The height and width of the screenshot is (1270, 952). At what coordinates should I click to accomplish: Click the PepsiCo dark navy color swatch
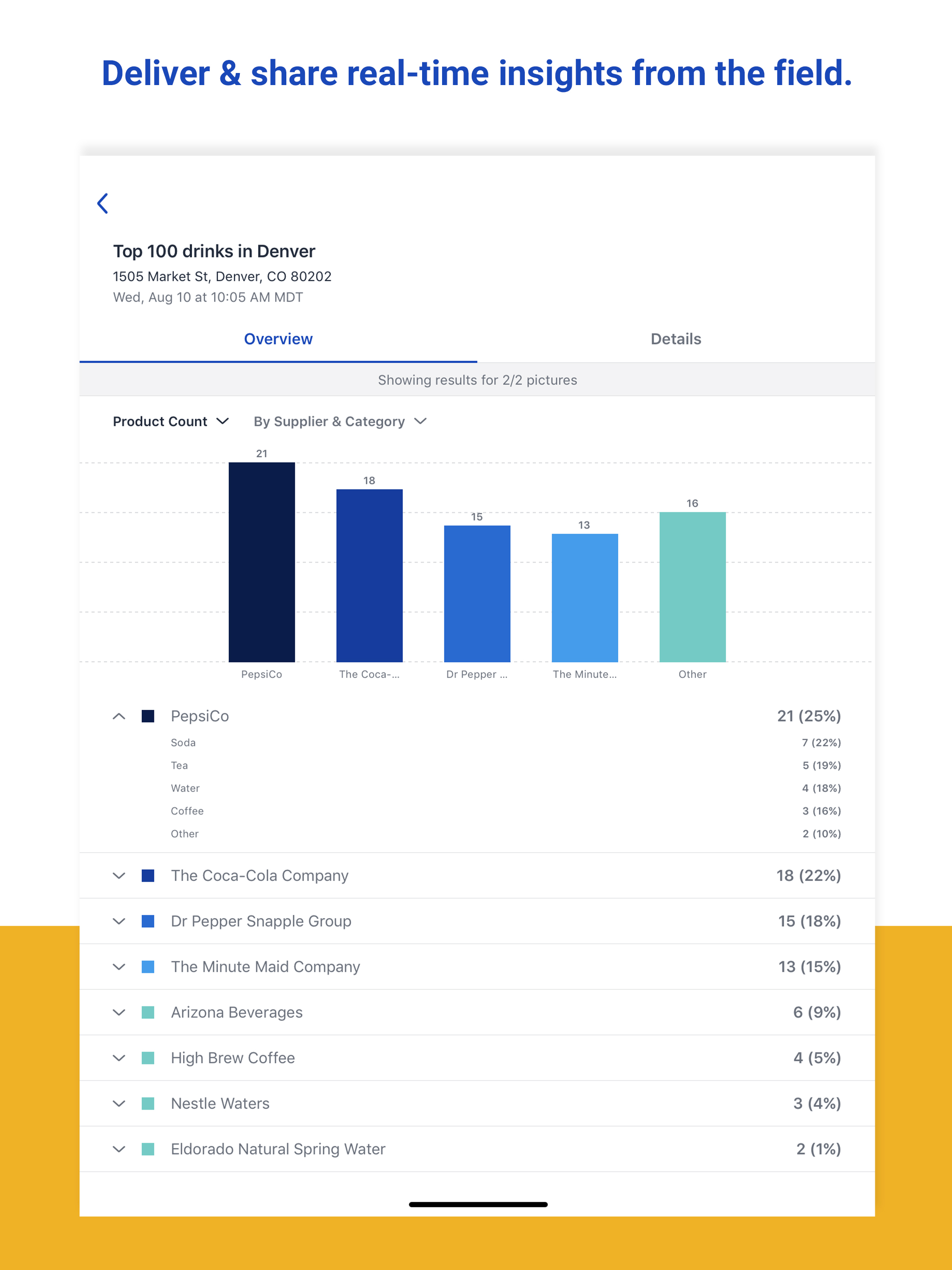[x=147, y=716]
